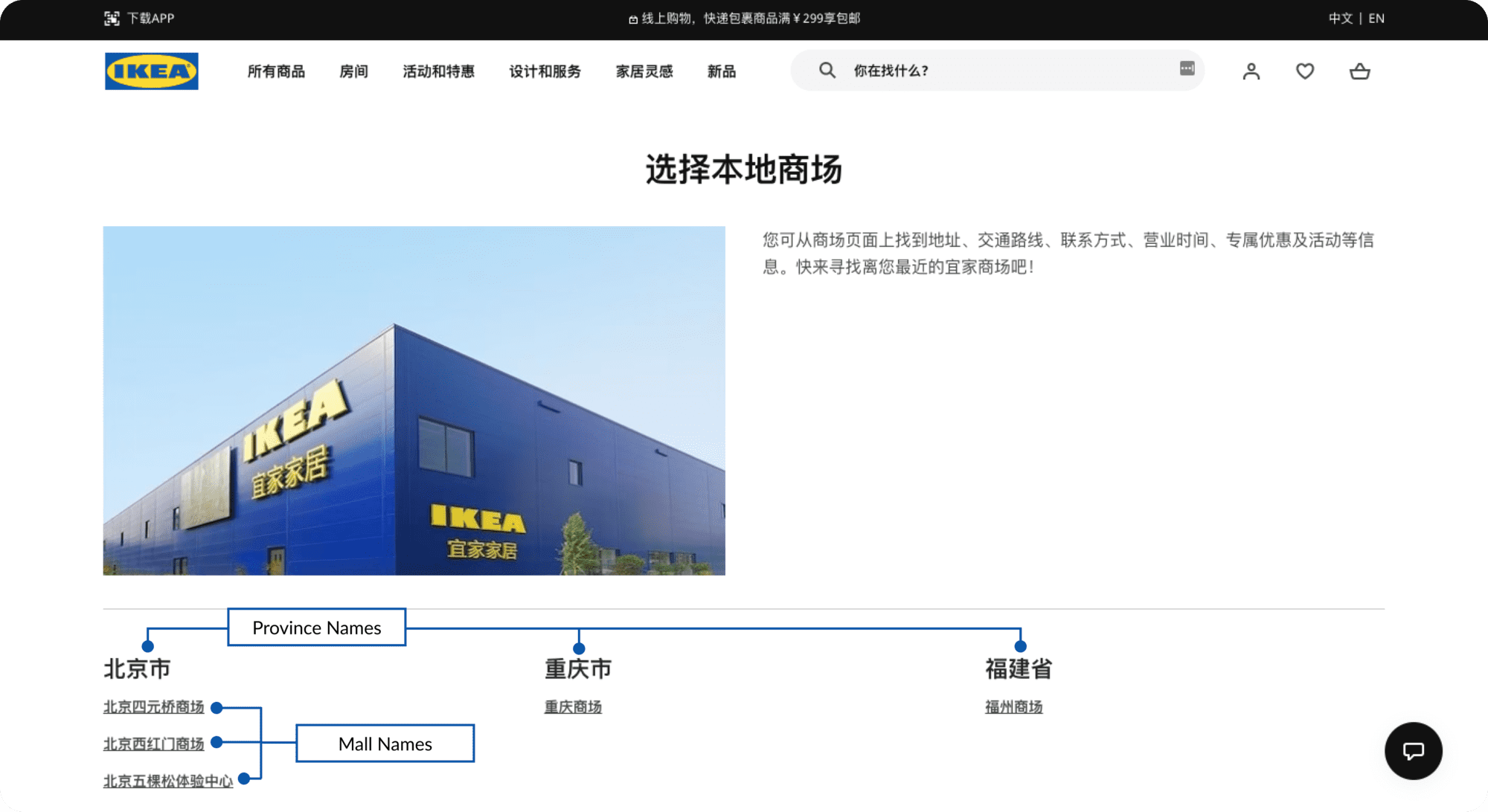Image resolution: width=1488 pixels, height=812 pixels.
Task: Click the IKEA logo in the header
Action: click(152, 71)
